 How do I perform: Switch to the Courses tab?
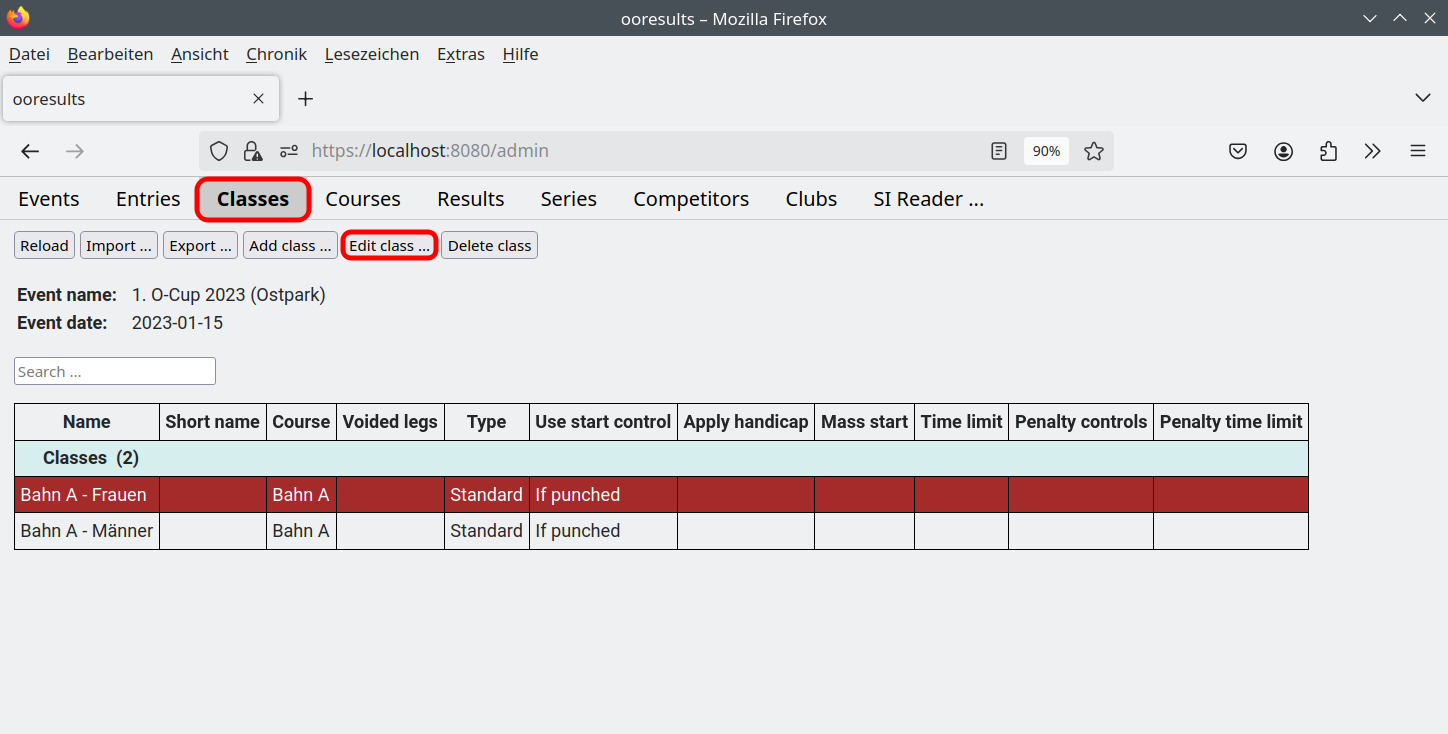pos(363,199)
